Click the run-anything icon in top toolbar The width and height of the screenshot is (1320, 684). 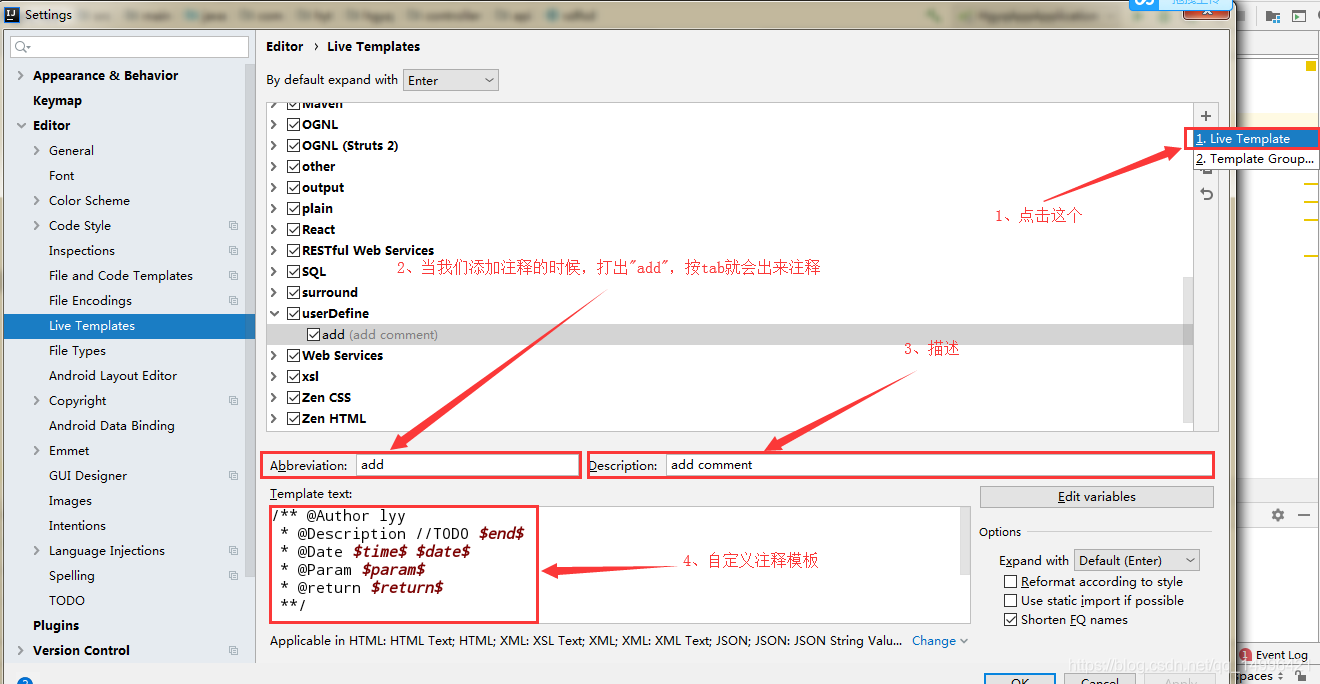click(x=1299, y=16)
